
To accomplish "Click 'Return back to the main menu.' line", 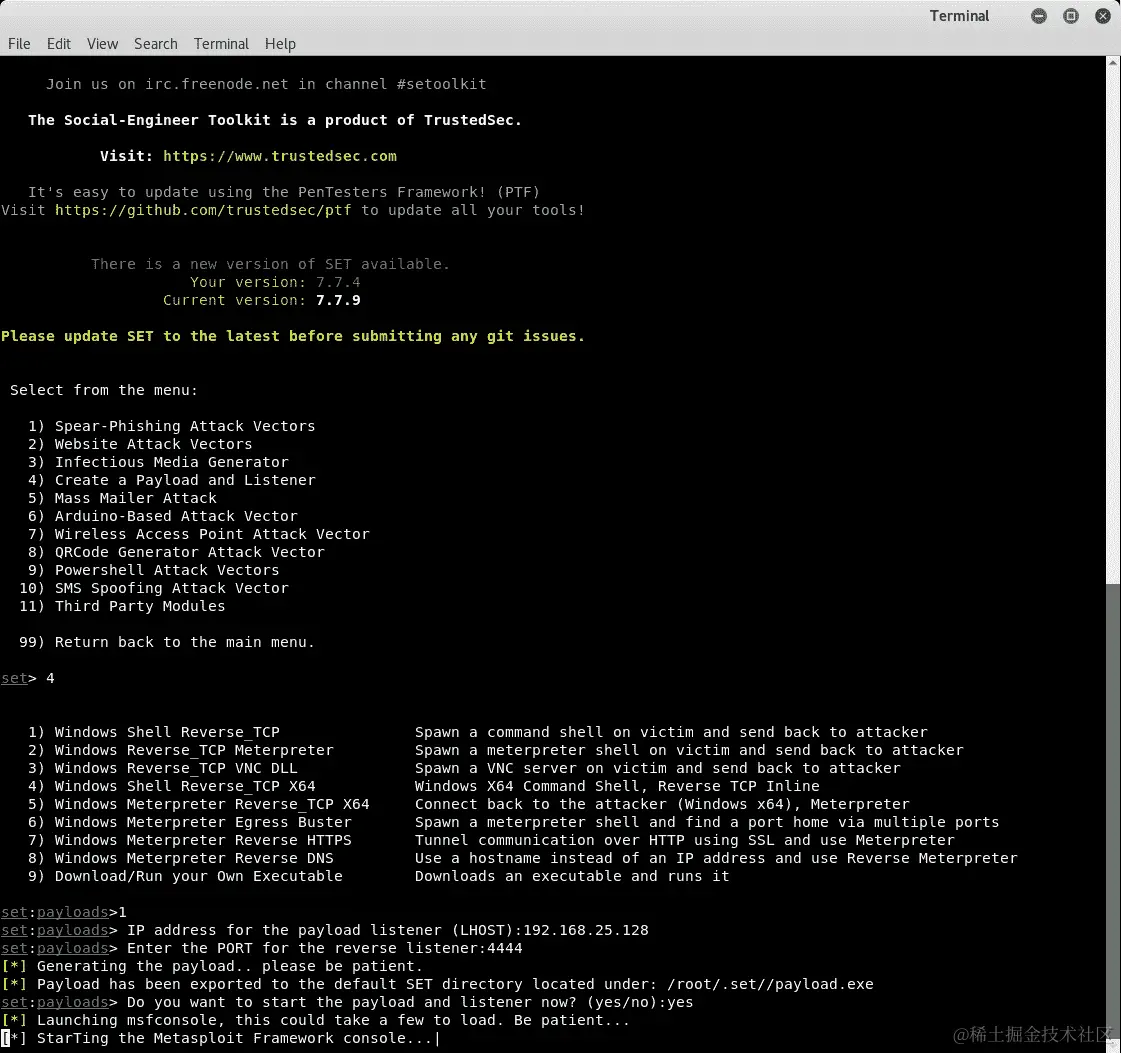I will pos(167,642).
